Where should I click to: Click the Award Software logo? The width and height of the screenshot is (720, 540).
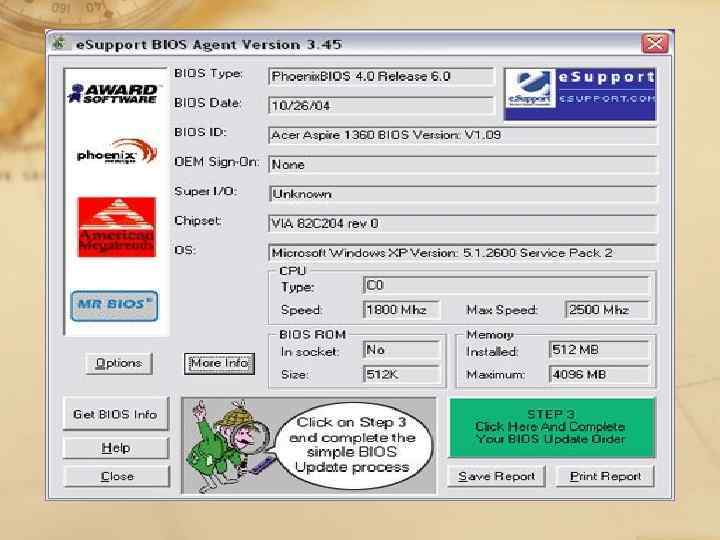click(113, 93)
